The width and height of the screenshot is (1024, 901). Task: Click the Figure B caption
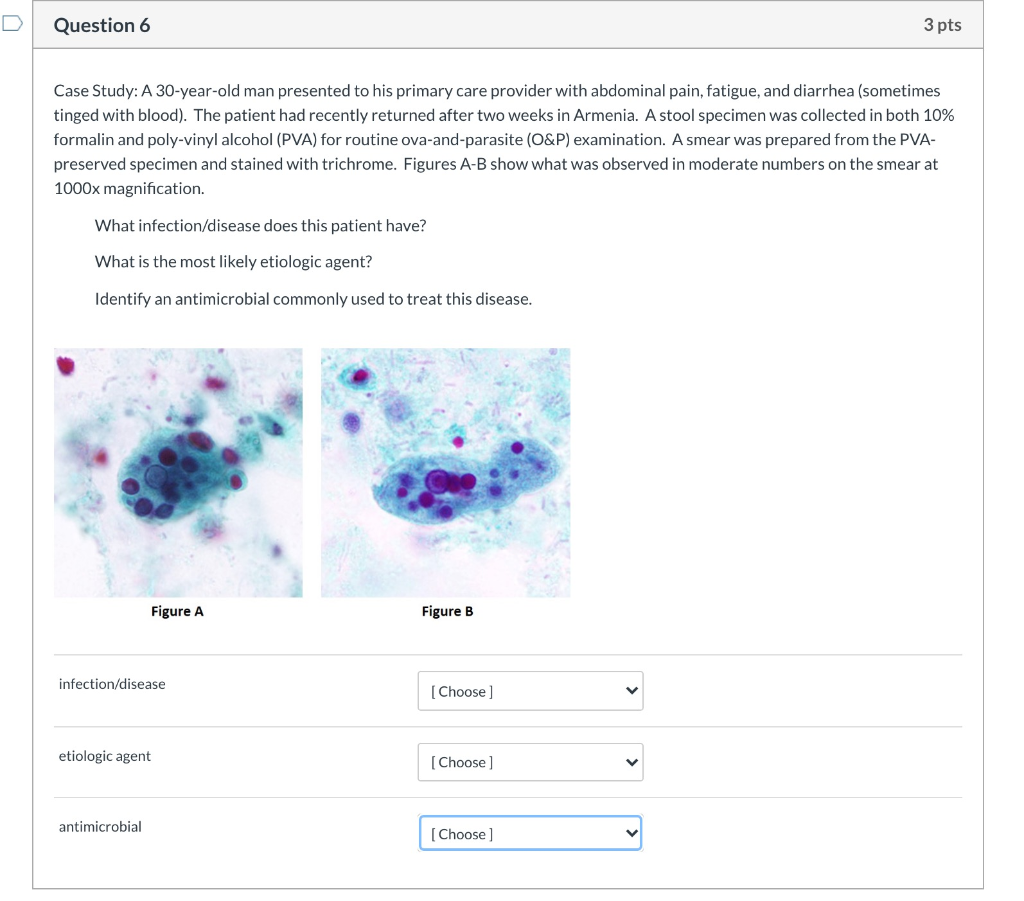click(447, 611)
